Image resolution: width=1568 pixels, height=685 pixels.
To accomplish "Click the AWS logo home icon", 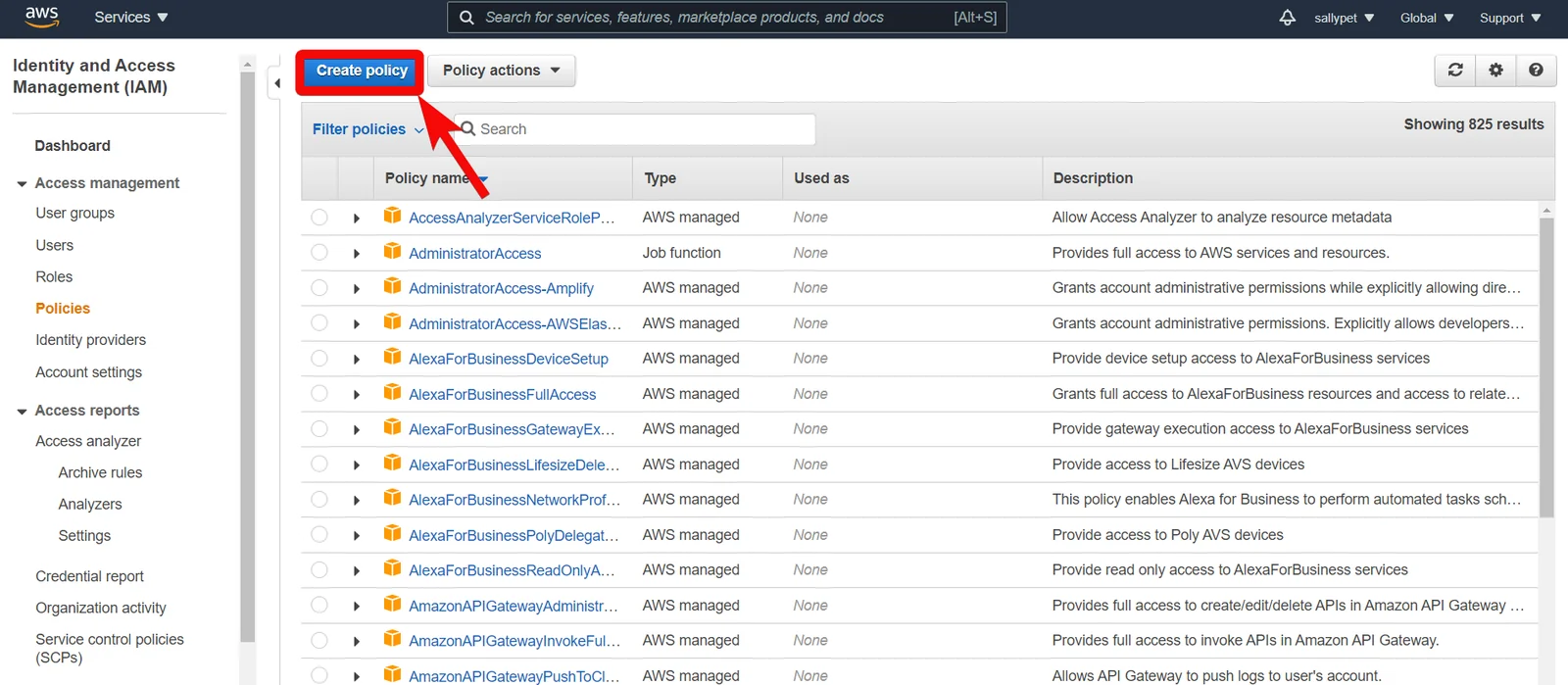I will [42, 17].
